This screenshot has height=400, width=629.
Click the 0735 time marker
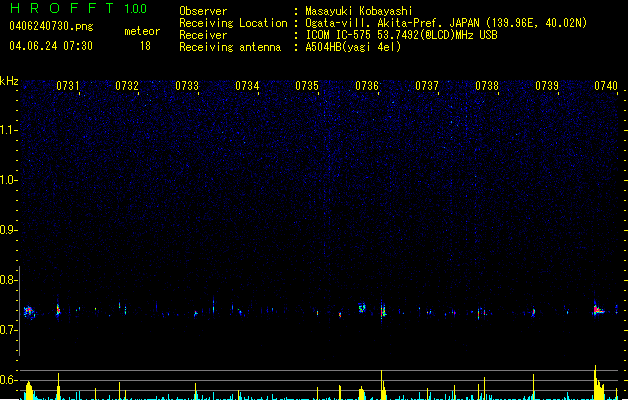307,86
